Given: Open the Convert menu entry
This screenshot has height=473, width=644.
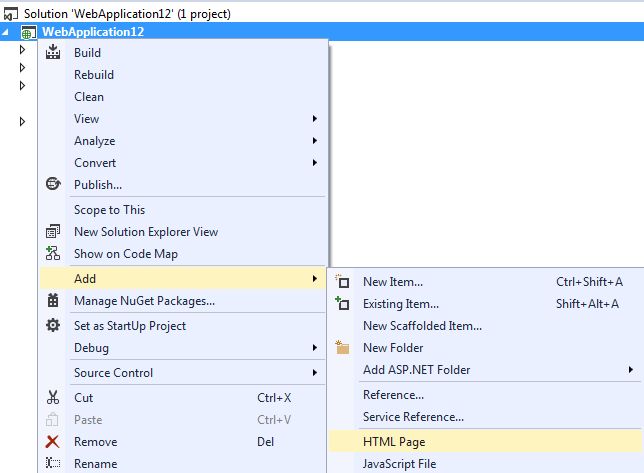Looking at the screenshot, I should [x=184, y=163].
